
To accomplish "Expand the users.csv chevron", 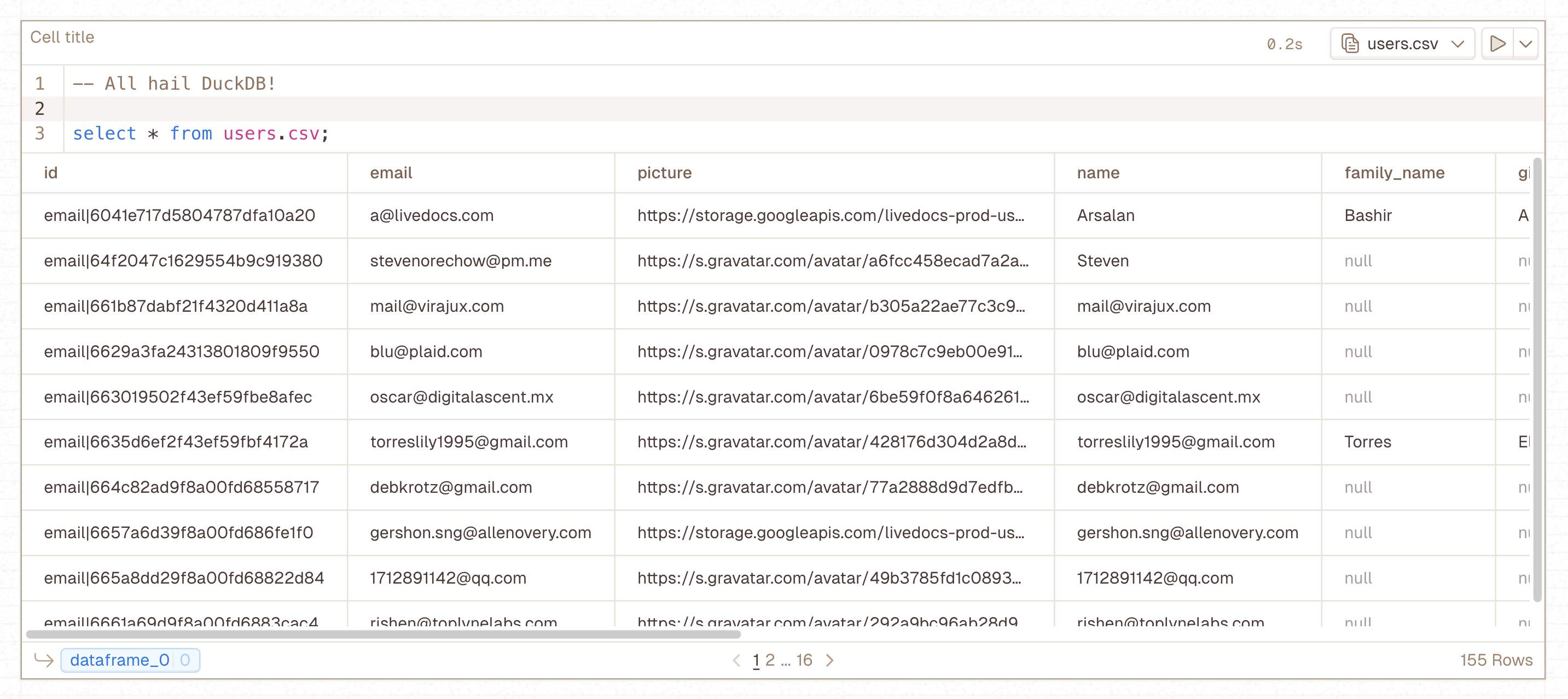I will click(1459, 43).
